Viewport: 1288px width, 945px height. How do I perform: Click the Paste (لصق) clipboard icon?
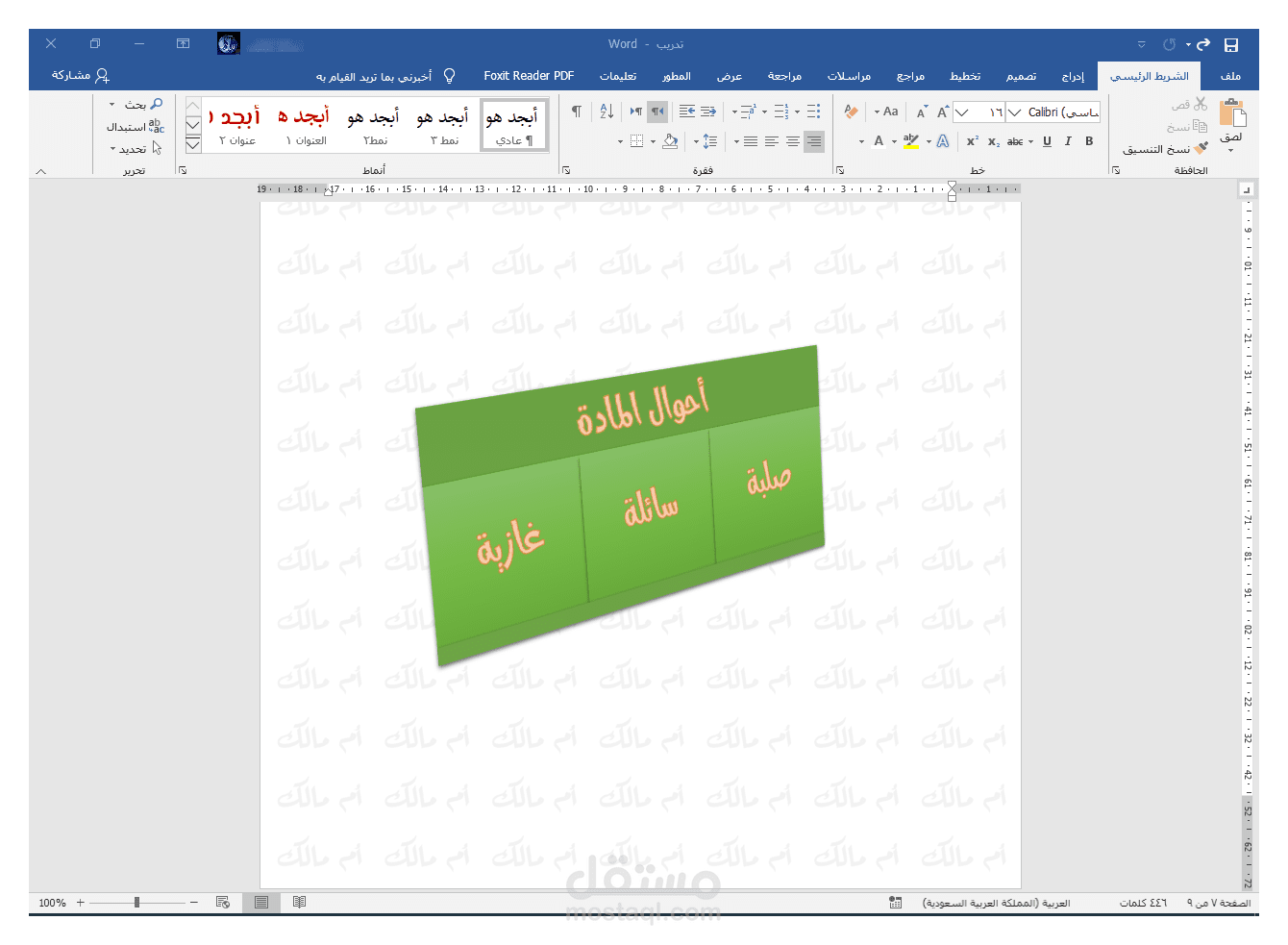pyautogui.click(x=1232, y=114)
